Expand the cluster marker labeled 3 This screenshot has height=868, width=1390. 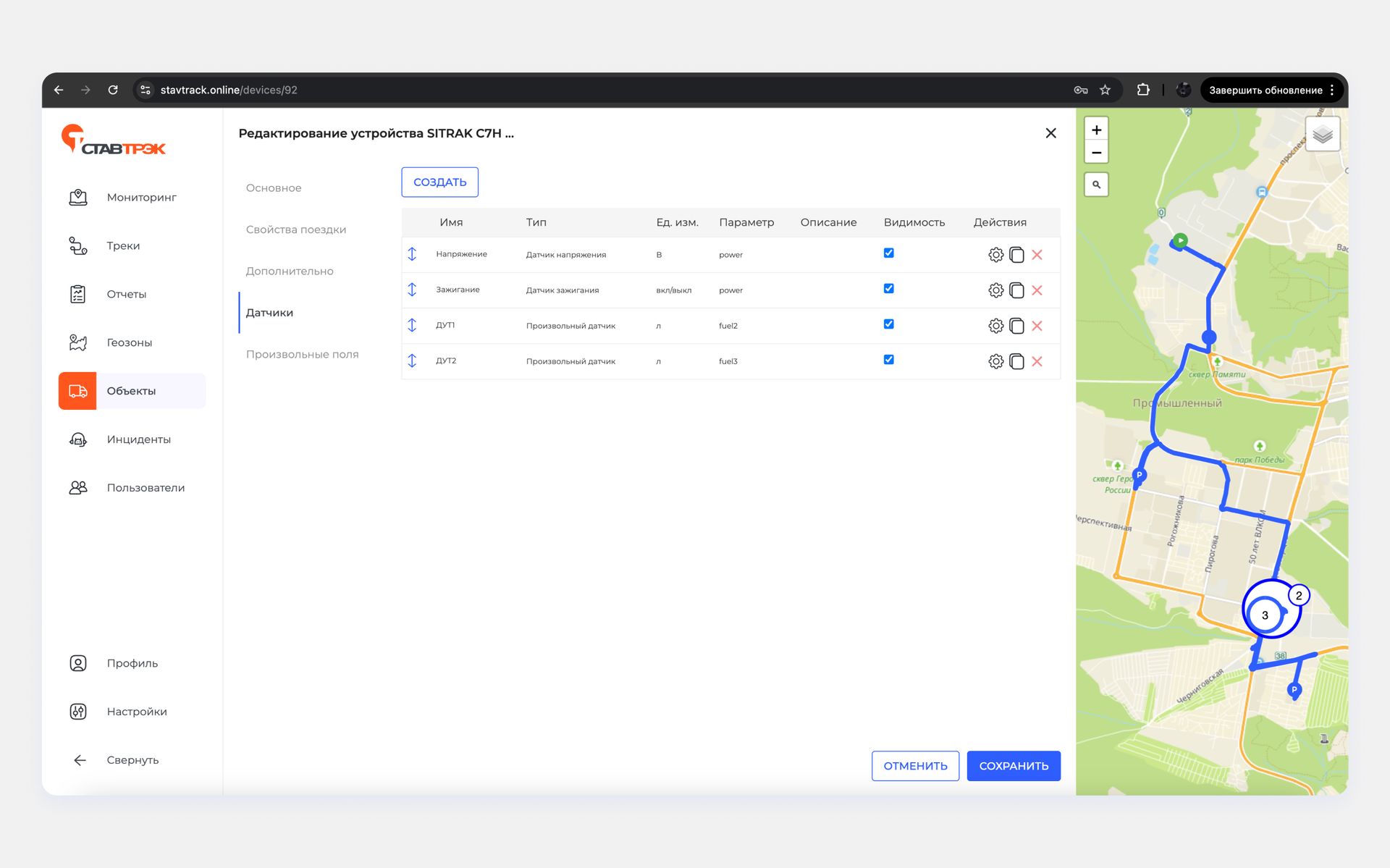[x=1265, y=615]
